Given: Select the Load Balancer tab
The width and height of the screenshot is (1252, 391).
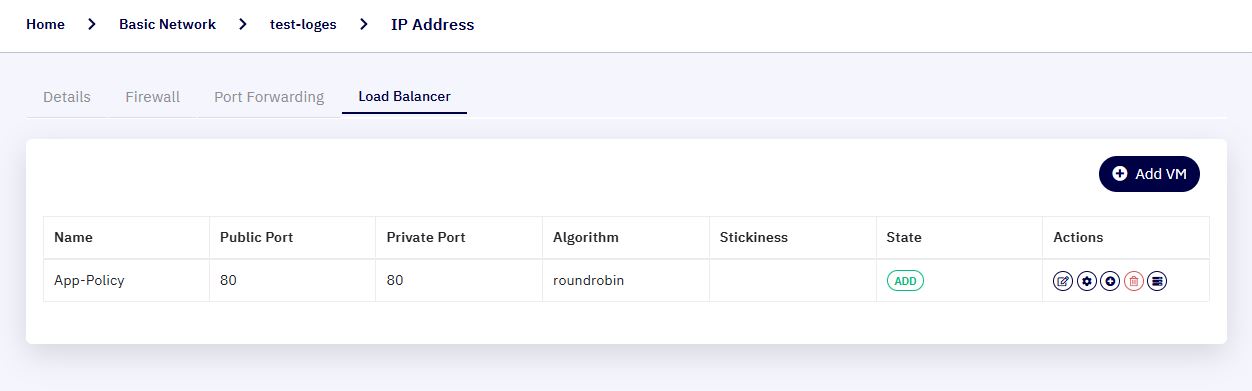Looking at the screenshot, I should click(x=405, y=97).
